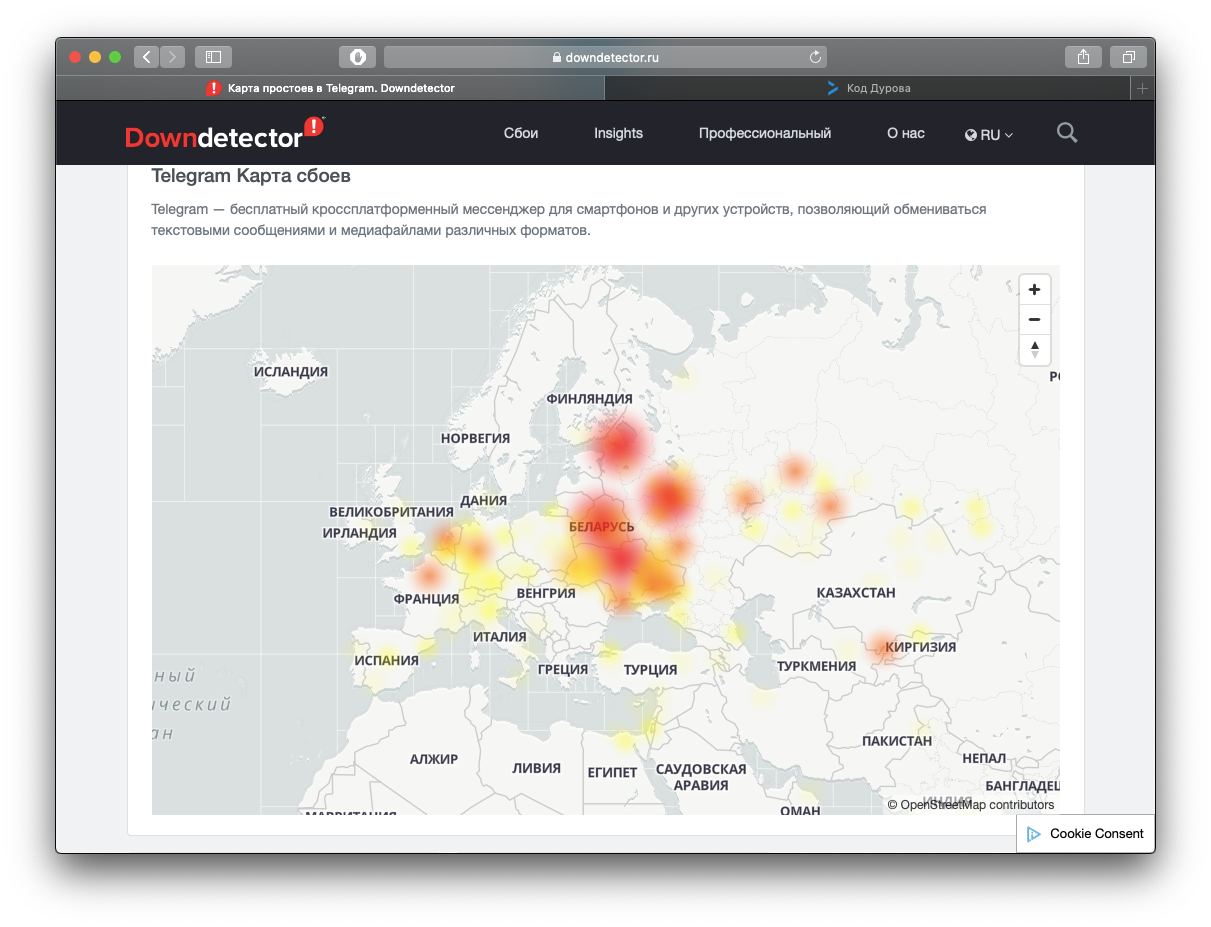The width and height of the screenshot is (1211, 927).
Task: Click the ФРАНЦИЯ label on the map
Action: (x=426, y=598)
